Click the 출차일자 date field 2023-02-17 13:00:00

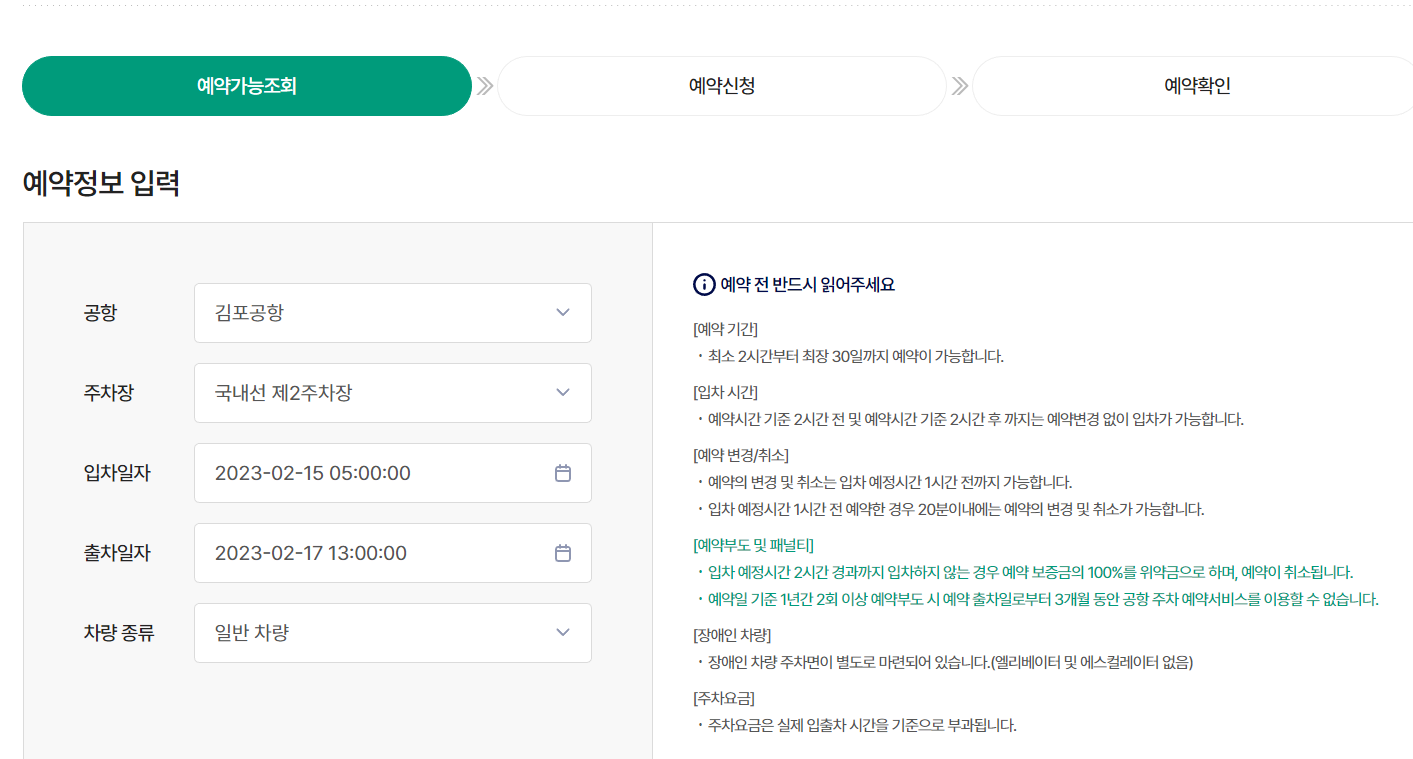coord(393,553)
